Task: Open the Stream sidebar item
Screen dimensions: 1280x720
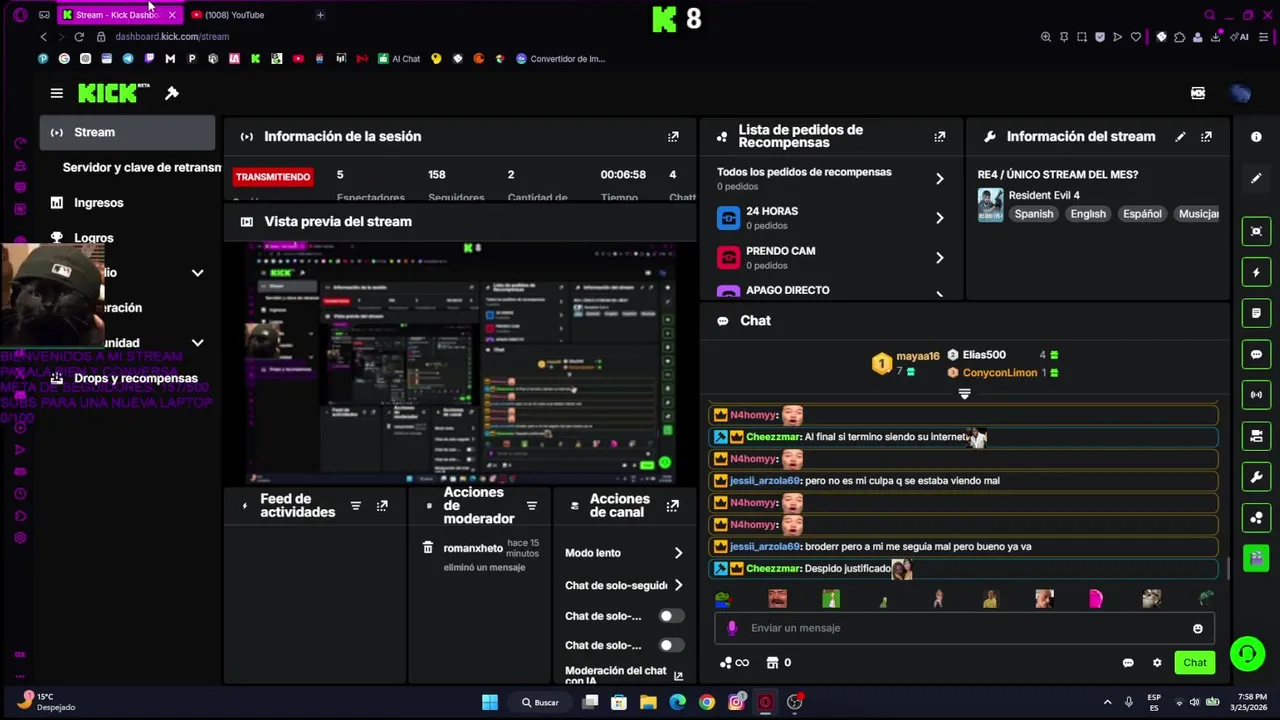Action: coord(127,132)
